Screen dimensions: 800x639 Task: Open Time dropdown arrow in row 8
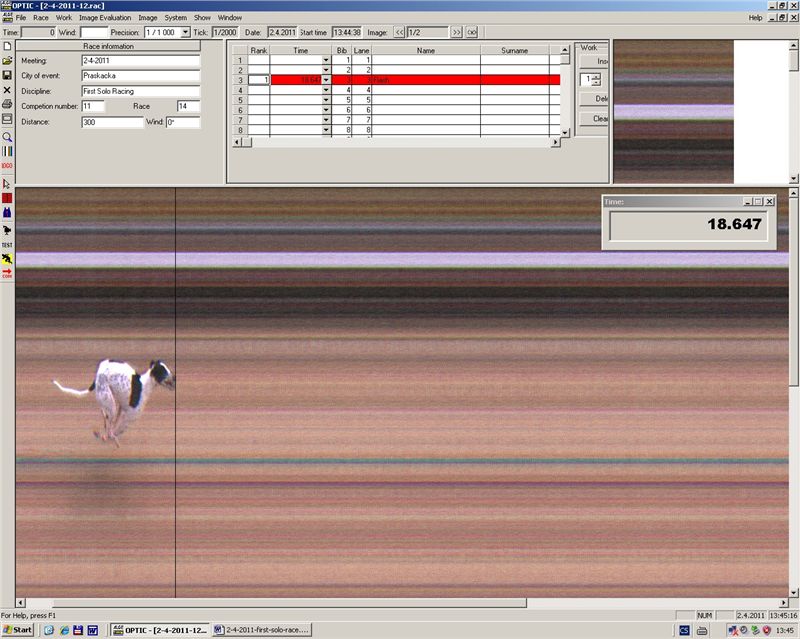(326, 130)
